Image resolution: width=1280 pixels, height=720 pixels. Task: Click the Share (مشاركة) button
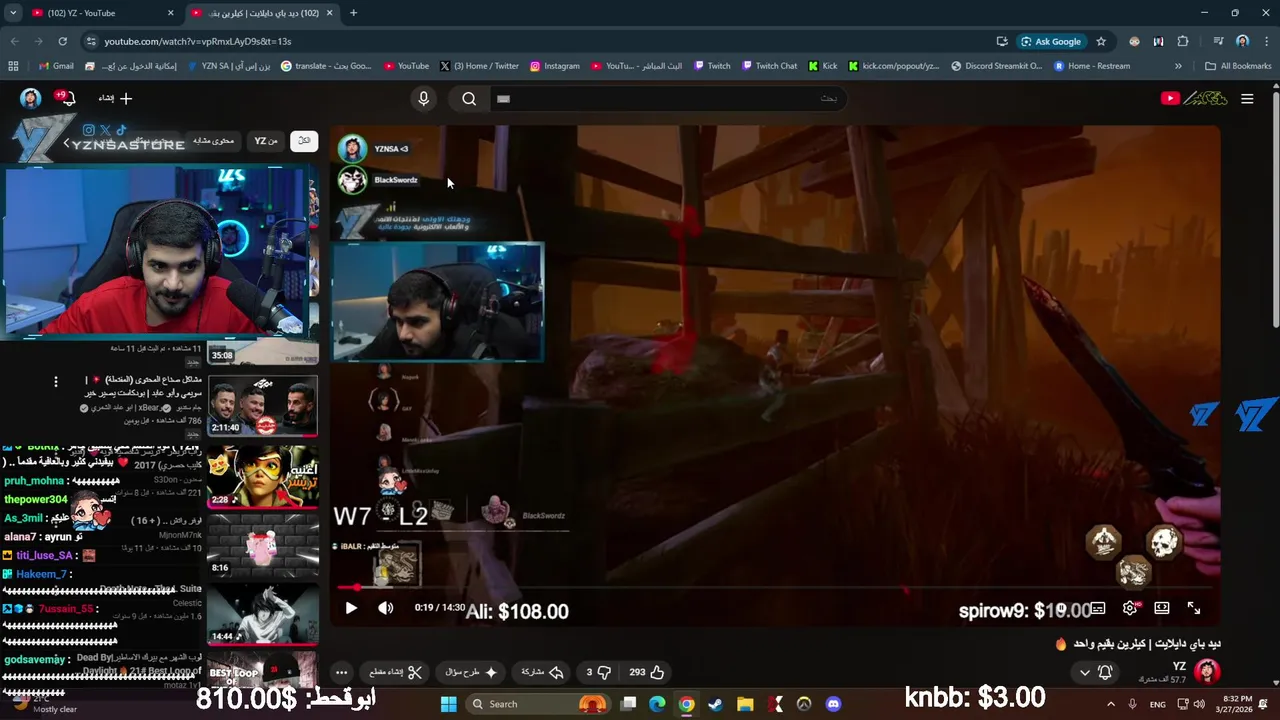542,672
